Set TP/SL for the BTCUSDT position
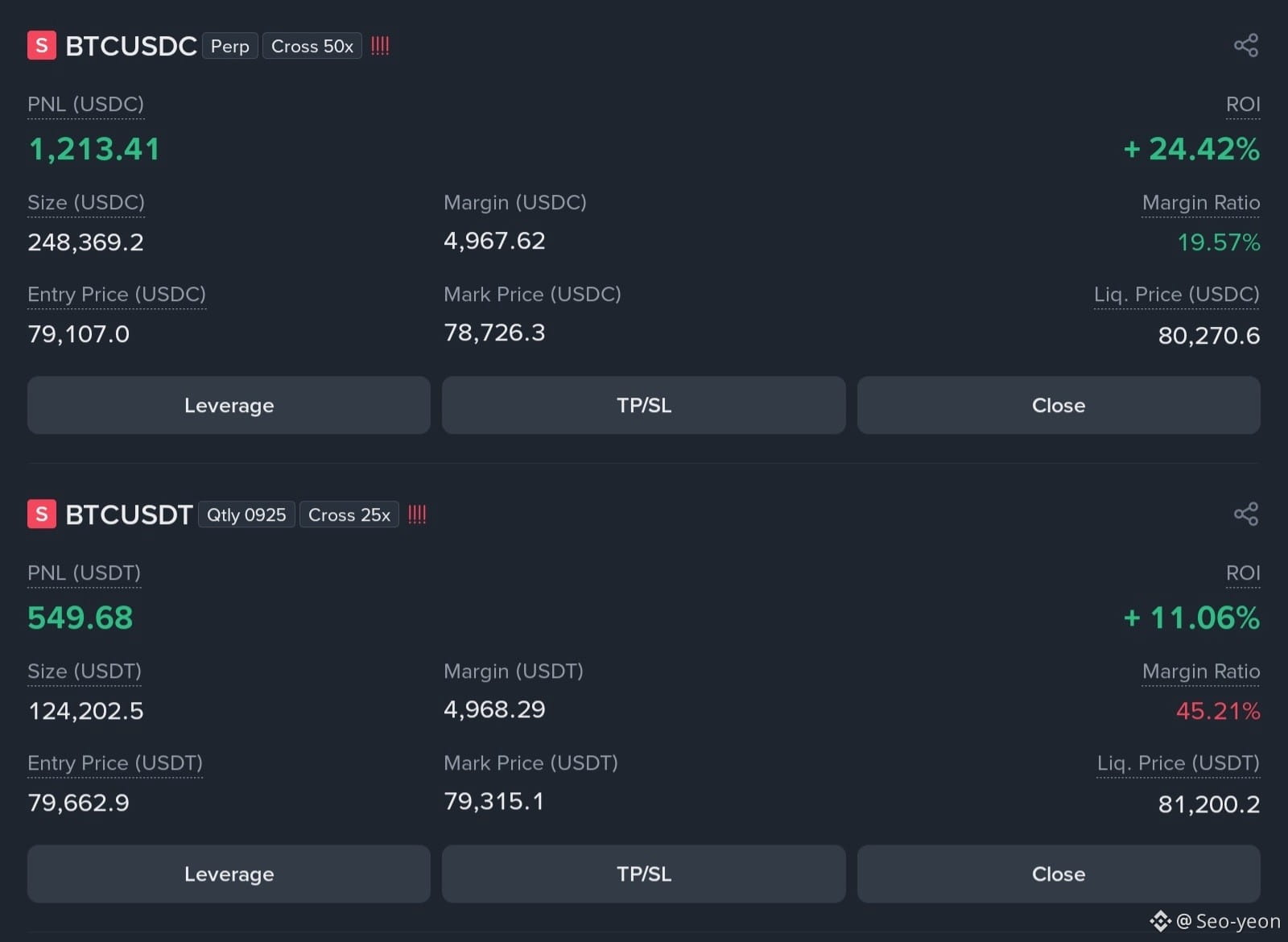Screen dimensions: 1288x942 [x=644, y=874]
